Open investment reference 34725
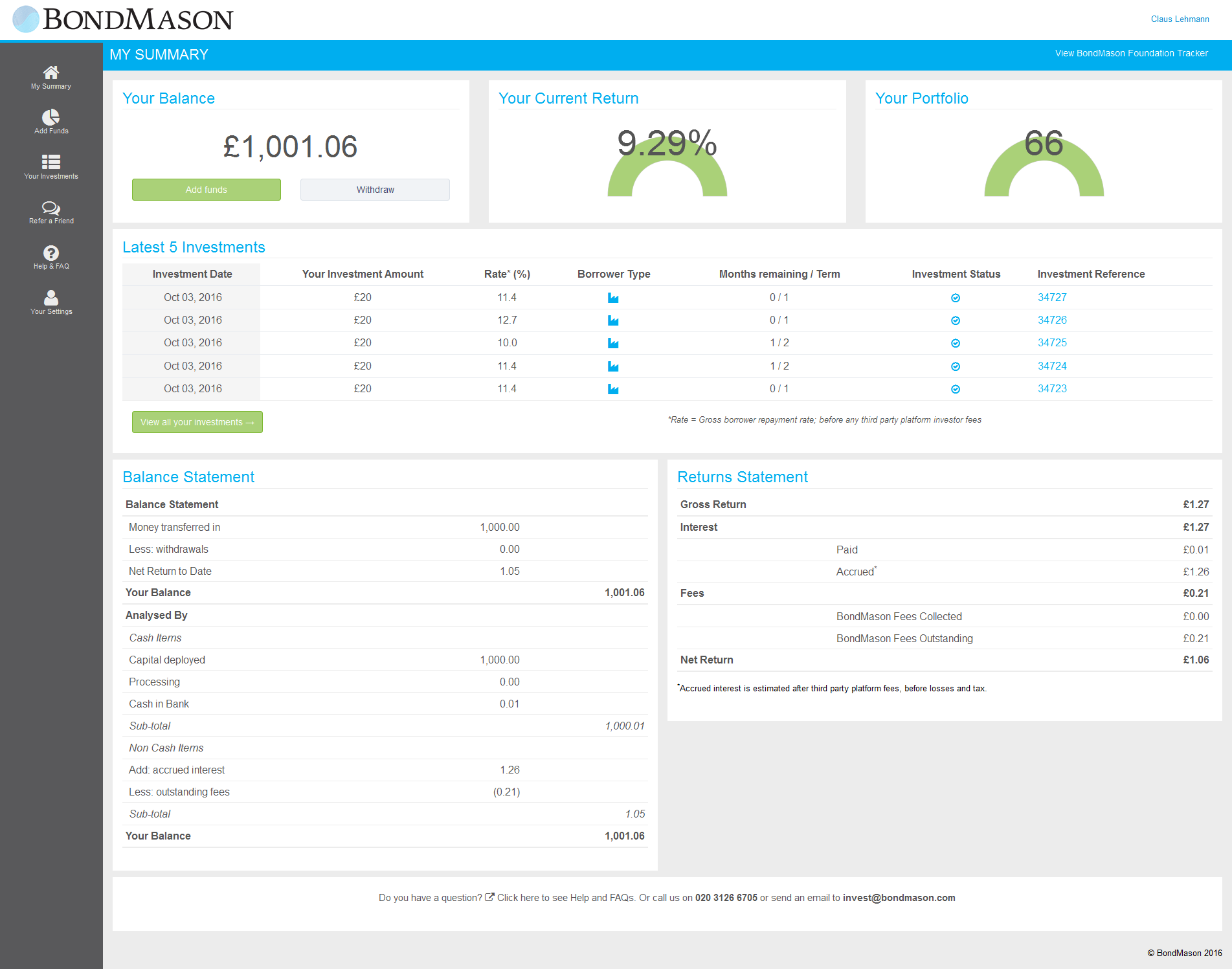The height and width of the screenshot is (969, 1232). coord(1052,342)
